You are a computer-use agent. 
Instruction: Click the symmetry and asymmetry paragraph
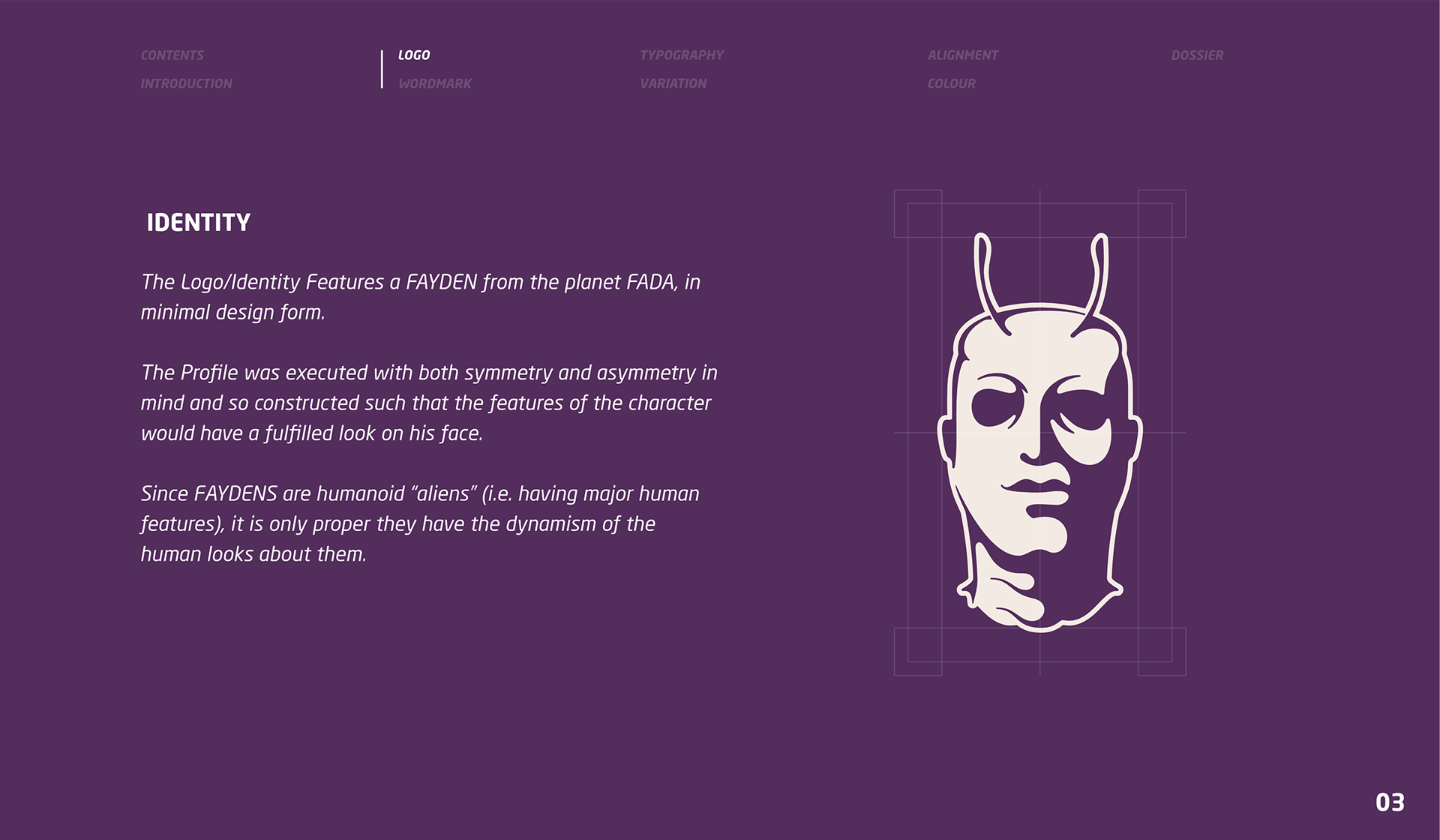click(x=427, y=403)
